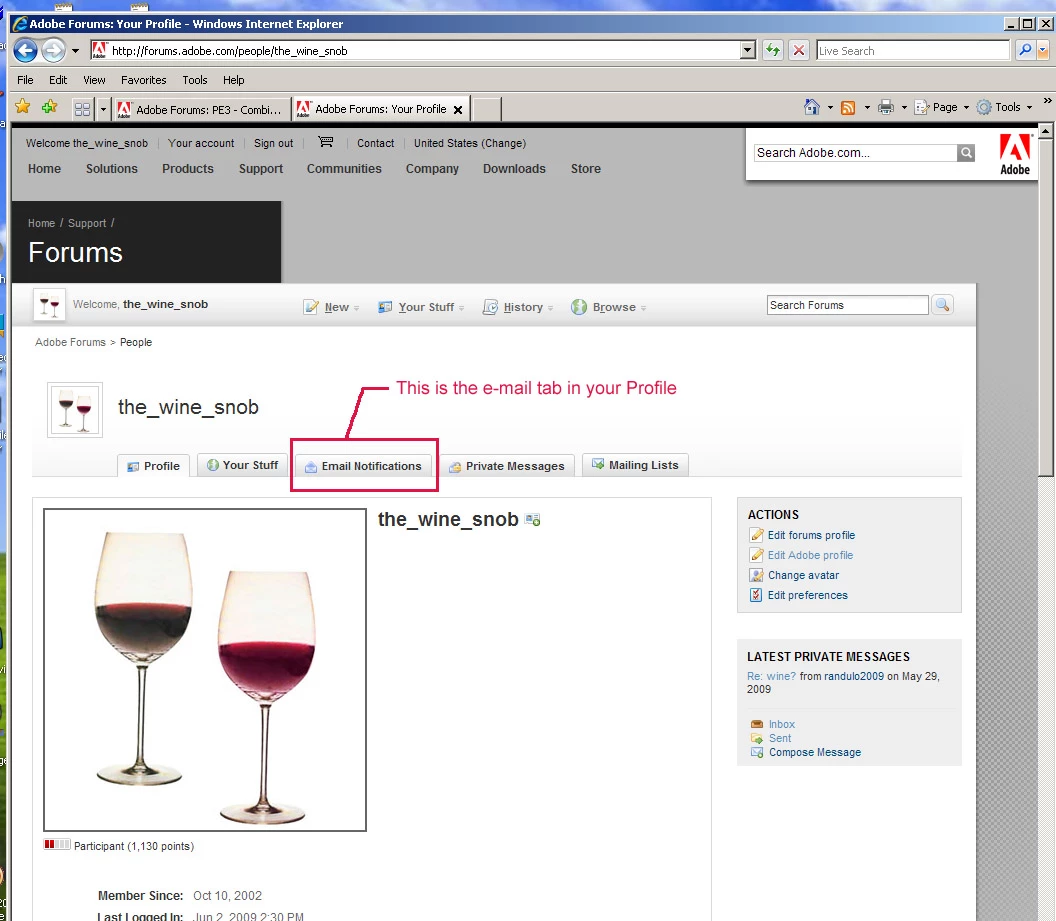Click the RSS Feeds icon
This screenshot has width=1056, height=921.
[848, 108]
